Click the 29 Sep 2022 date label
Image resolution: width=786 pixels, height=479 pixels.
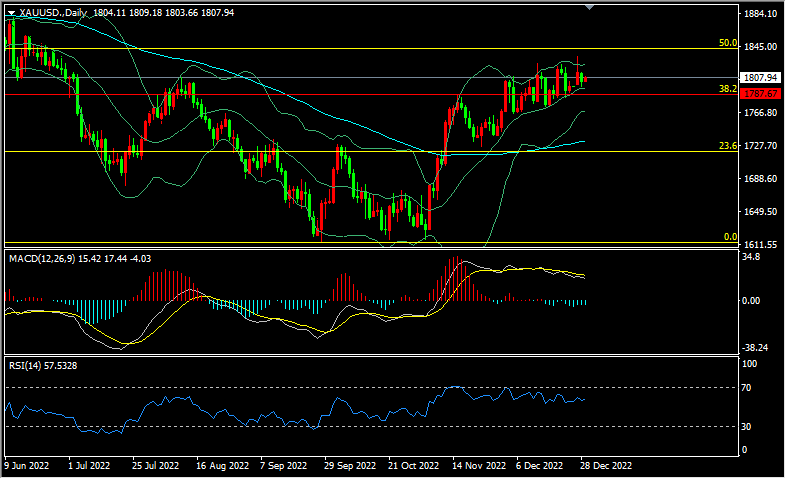(x=350, y=466)
